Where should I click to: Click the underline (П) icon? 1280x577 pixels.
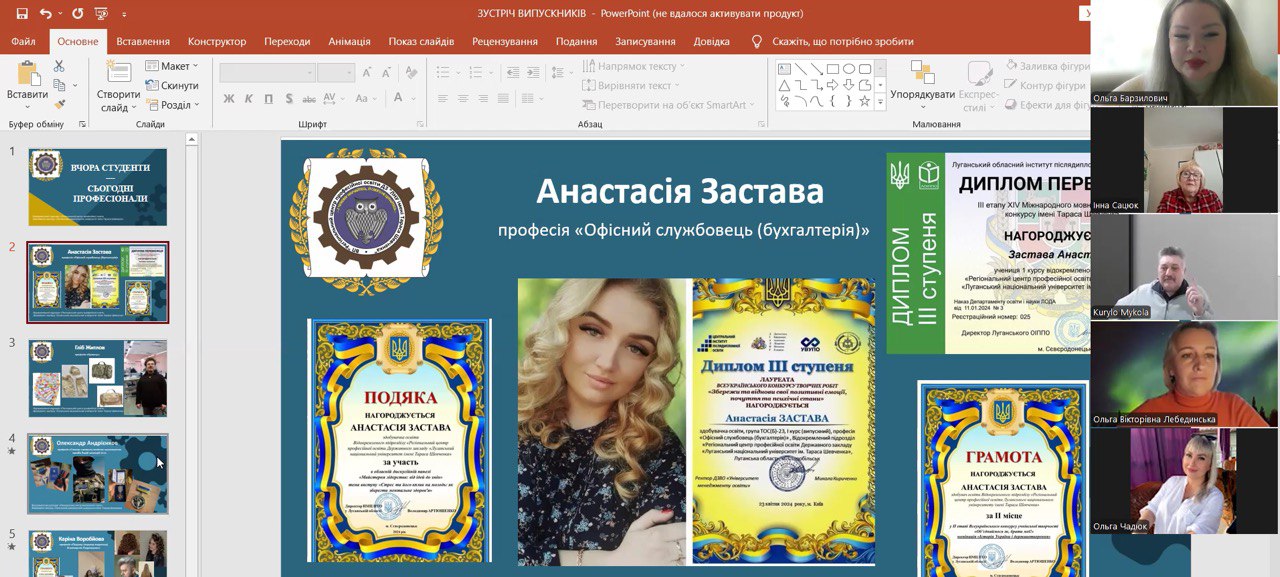pos(268,100)
